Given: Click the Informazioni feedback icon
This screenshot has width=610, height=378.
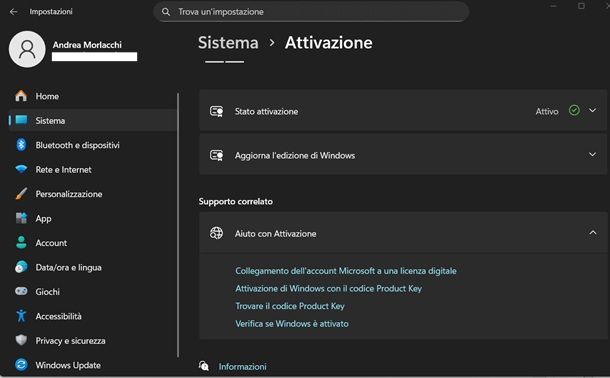Looking at the screenshot, I should tap(204, 366).
